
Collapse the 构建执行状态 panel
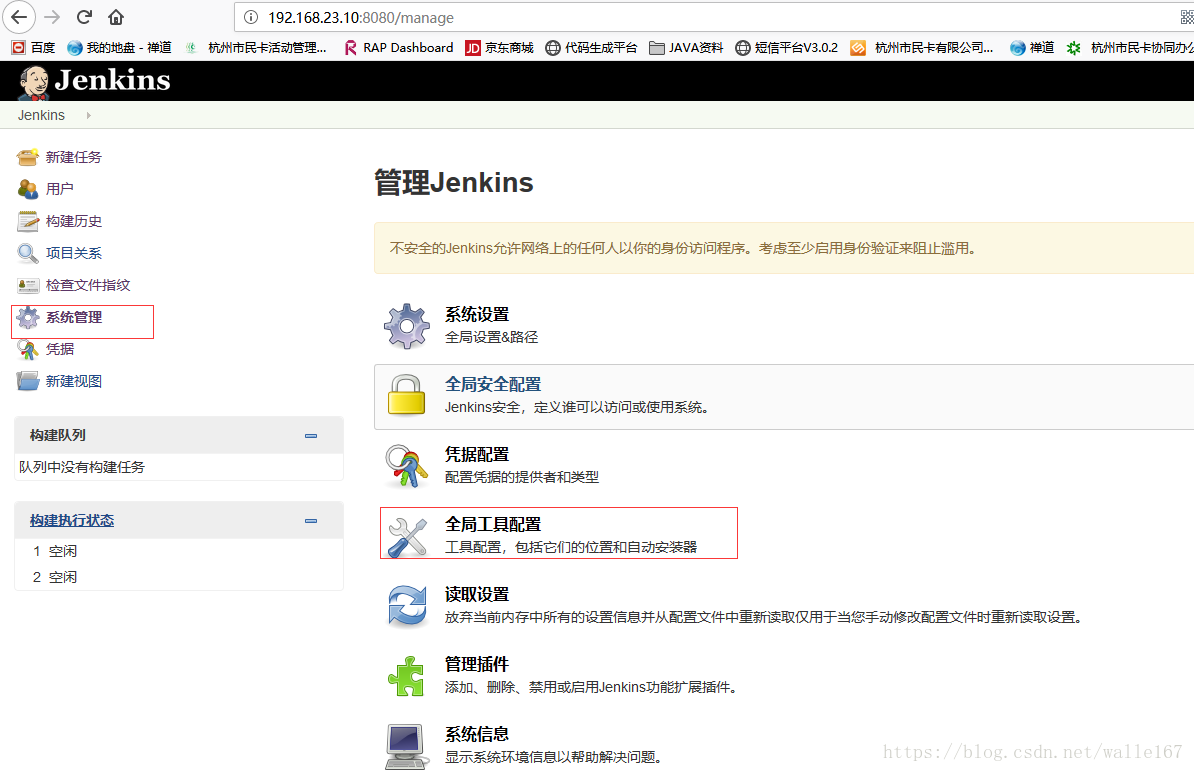(311, 521)
